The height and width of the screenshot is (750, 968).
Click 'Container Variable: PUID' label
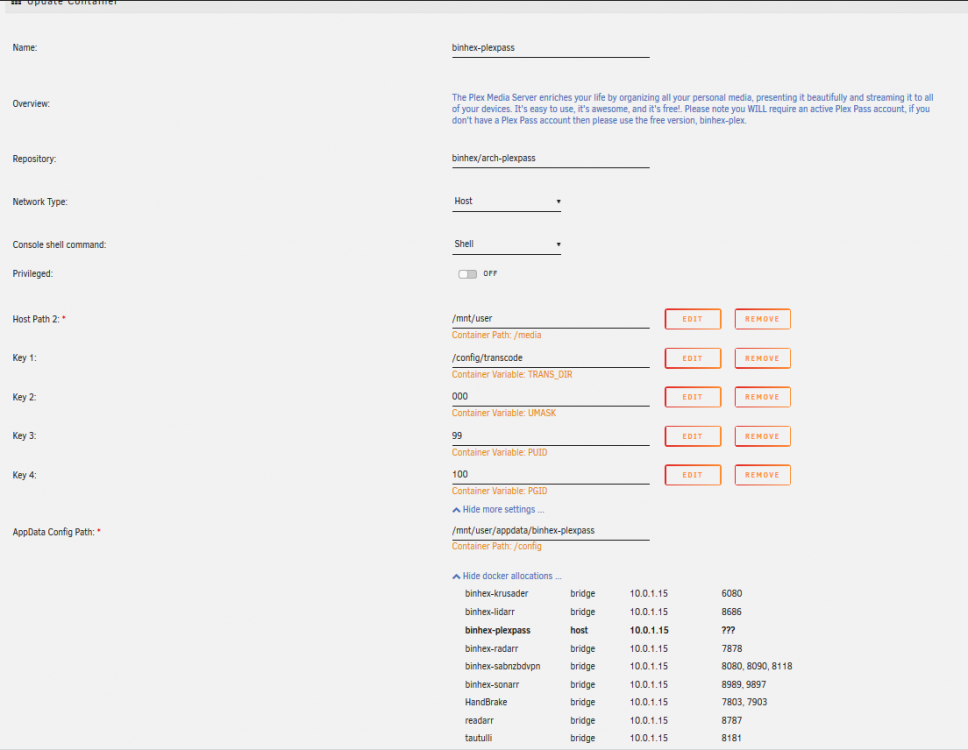tap(499, 452)
